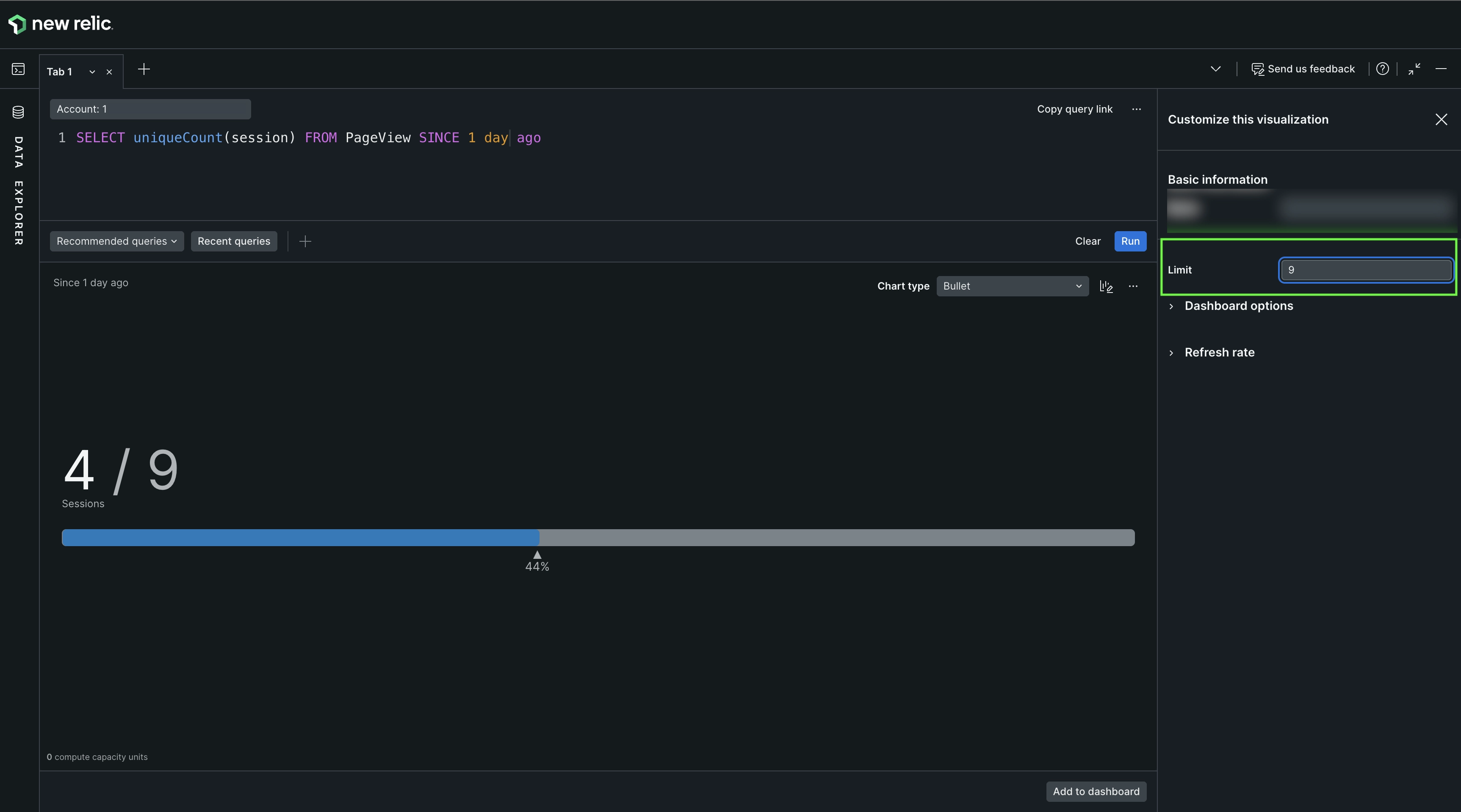Click the New Relic logo
The image size is (1461, 812).
pyautogui.click(x=61, y=24)
